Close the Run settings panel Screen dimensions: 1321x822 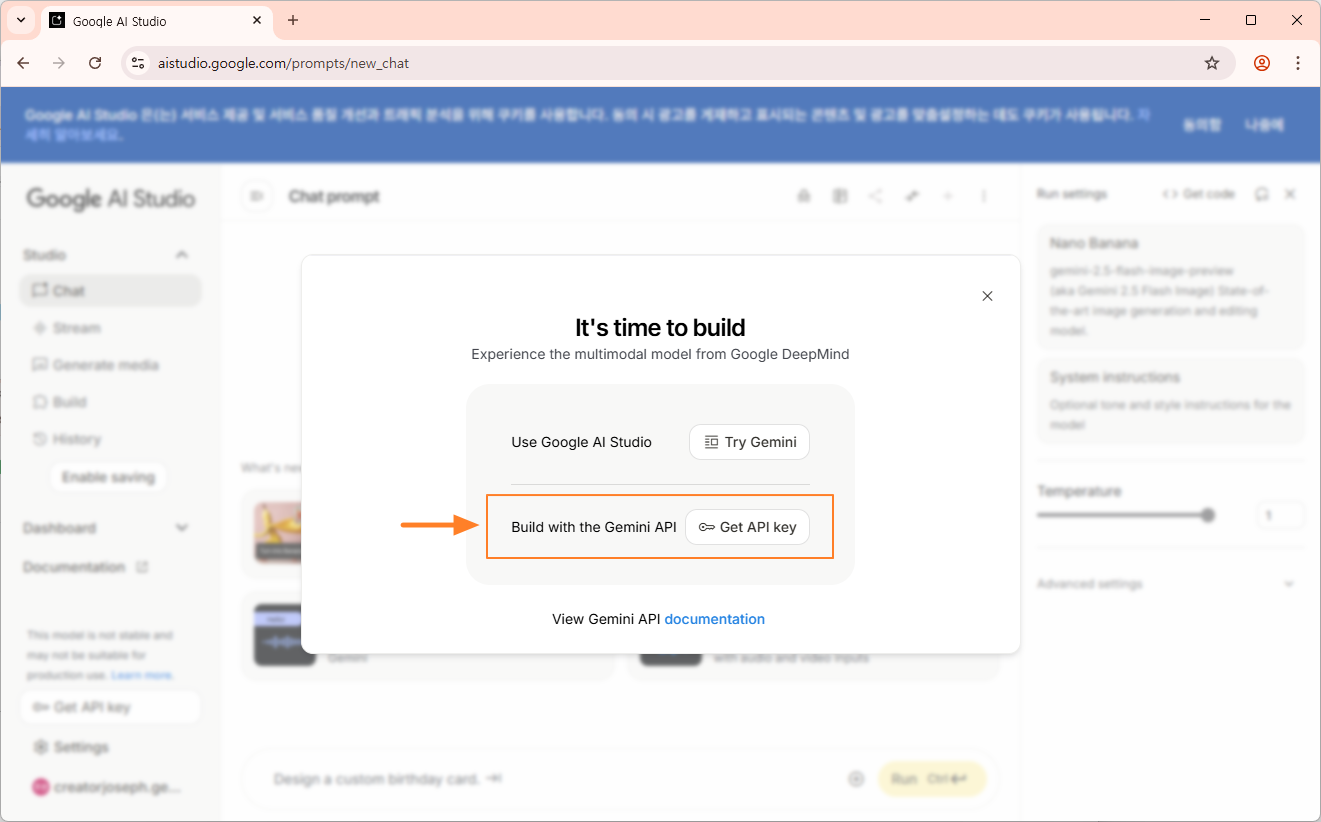(x=1290, y=194)
